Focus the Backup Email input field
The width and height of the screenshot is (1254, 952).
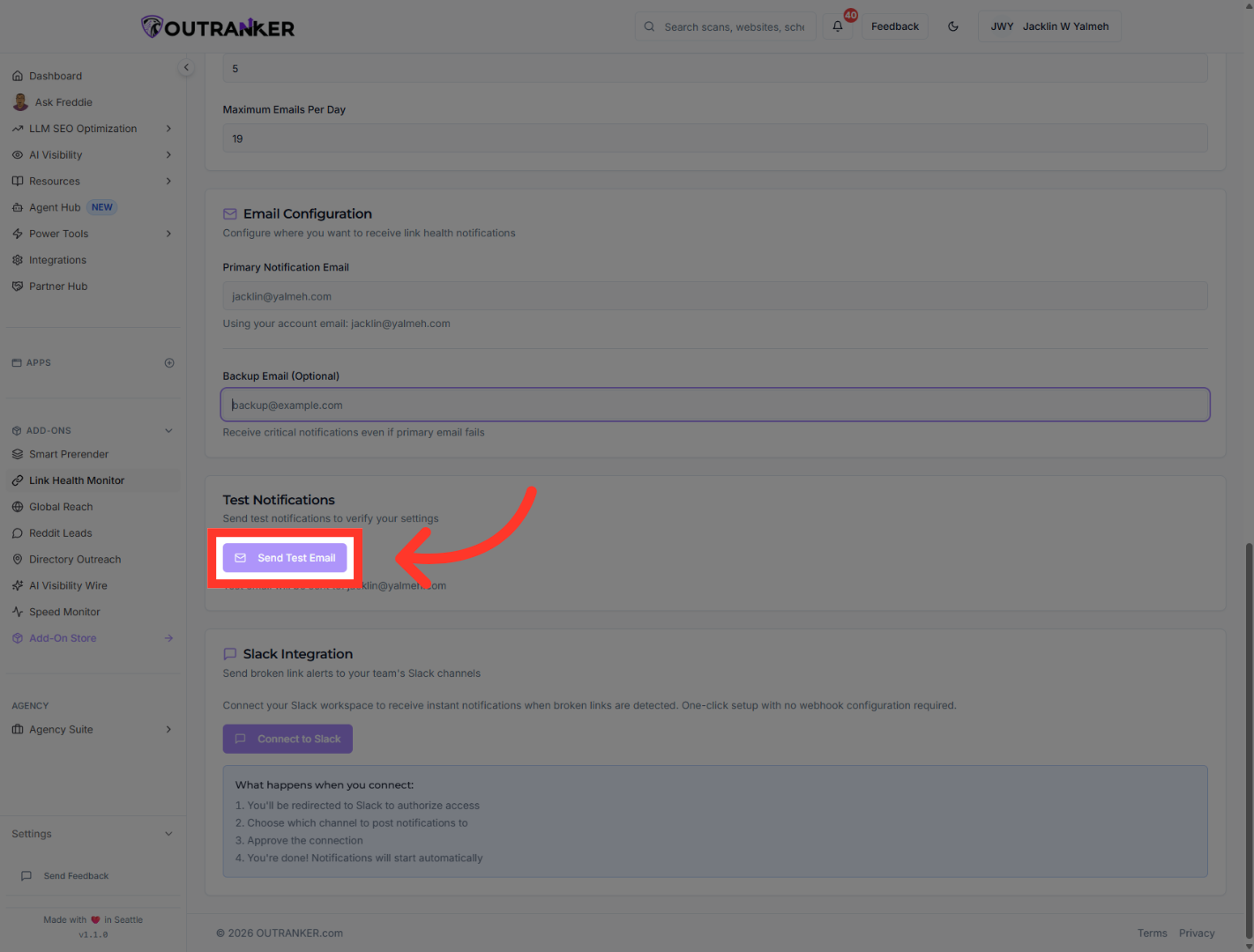[714, 405]
